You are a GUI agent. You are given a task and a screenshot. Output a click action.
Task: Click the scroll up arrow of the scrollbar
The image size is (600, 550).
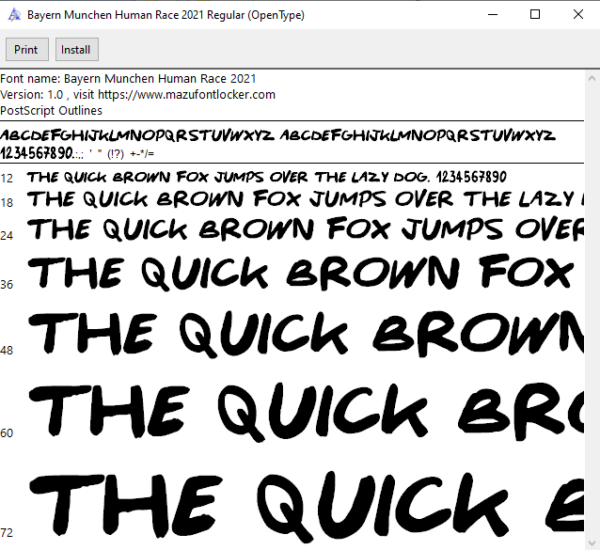(592, 78)
